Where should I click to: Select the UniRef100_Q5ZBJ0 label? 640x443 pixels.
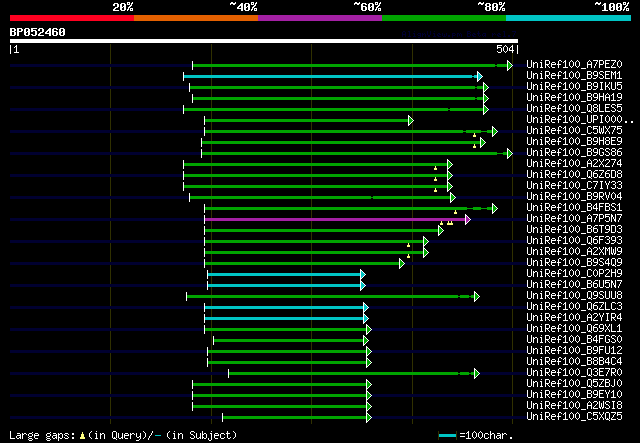tap(574, 384)
